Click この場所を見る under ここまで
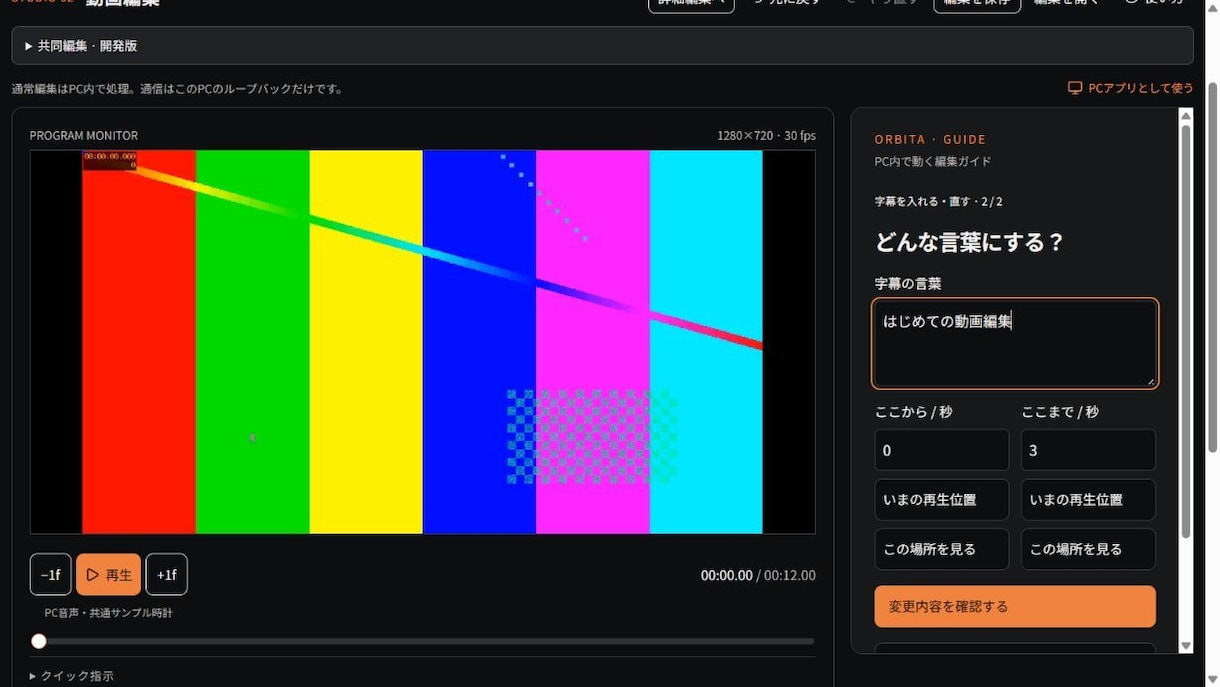This screenshot has width=1220, height=687. (x=1088, y=549)
